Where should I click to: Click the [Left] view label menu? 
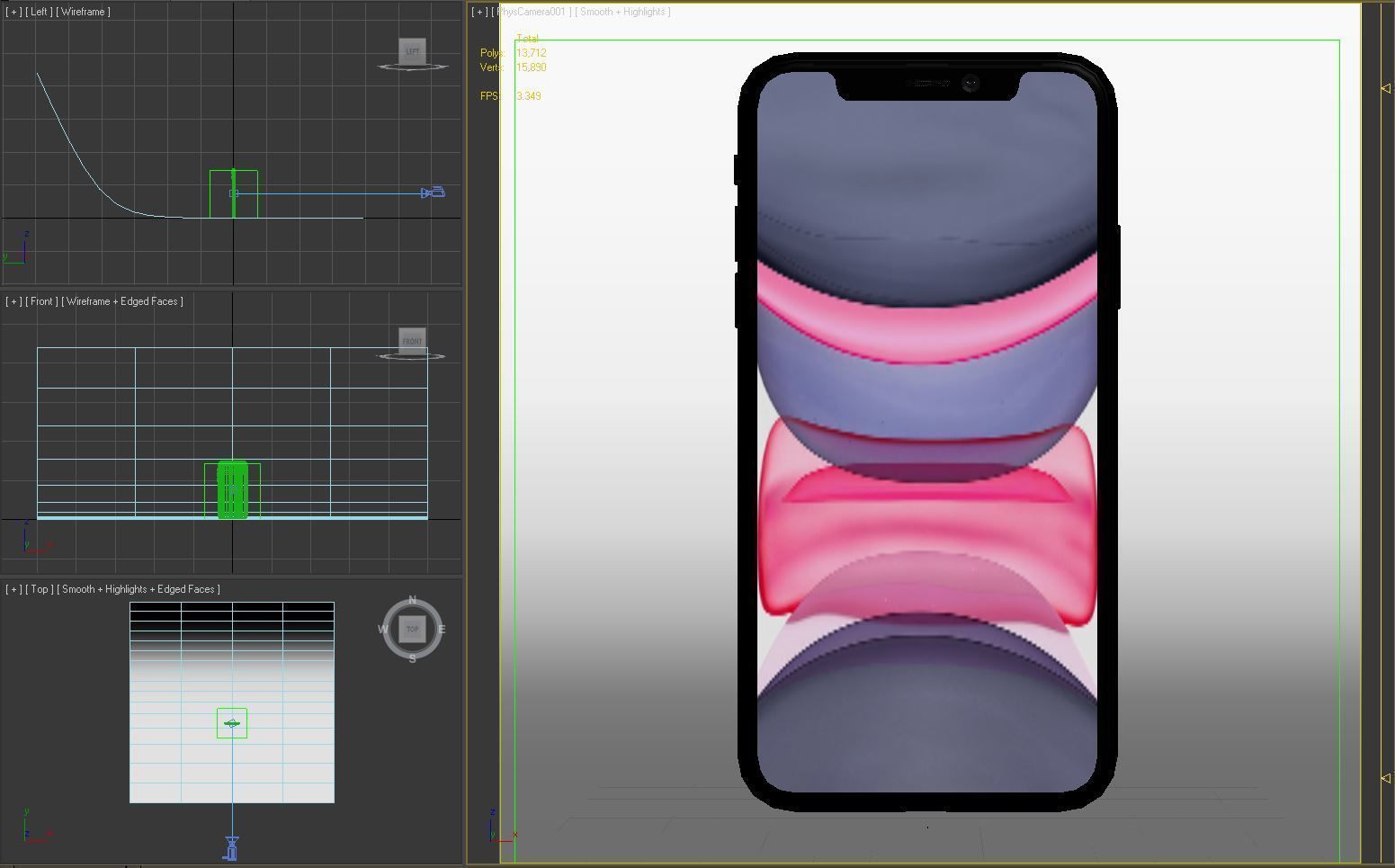[x=40, y=12]
